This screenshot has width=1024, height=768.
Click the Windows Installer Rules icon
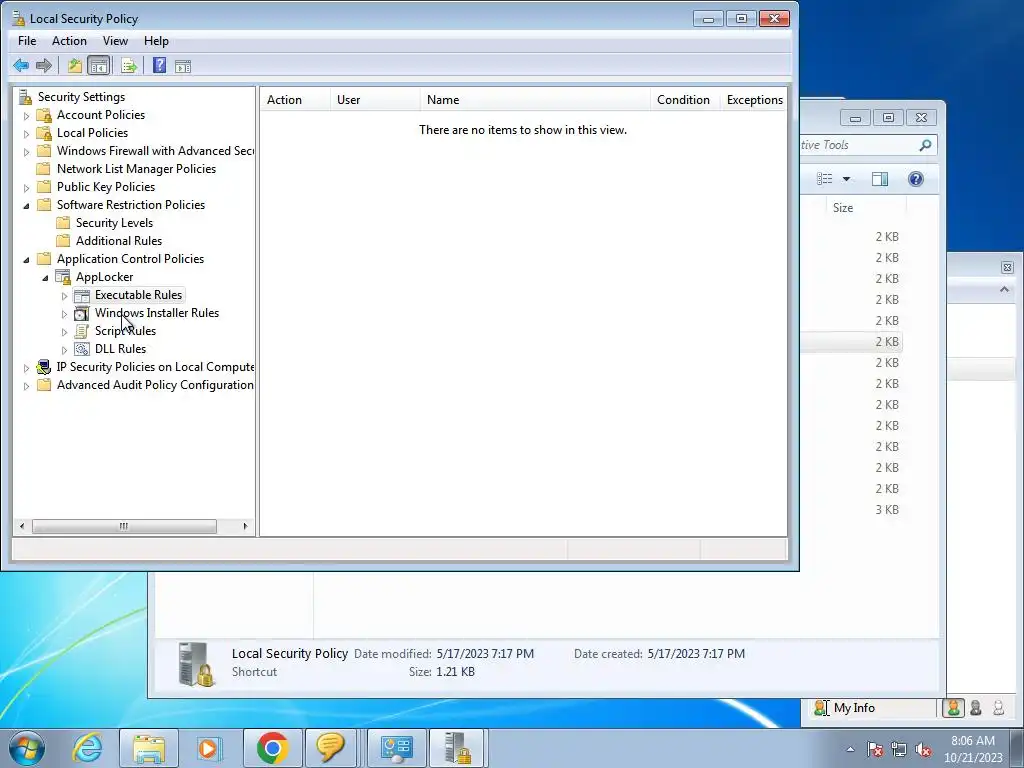click(82, 313)
